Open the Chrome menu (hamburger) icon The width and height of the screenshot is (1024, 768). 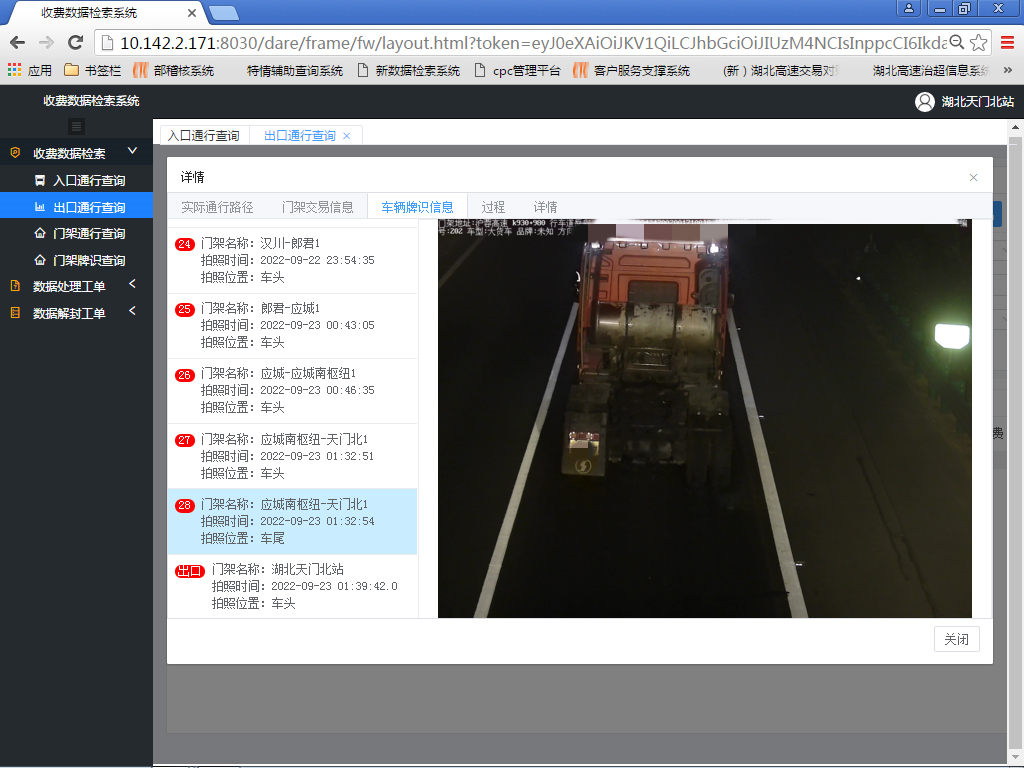point(1008,43)
